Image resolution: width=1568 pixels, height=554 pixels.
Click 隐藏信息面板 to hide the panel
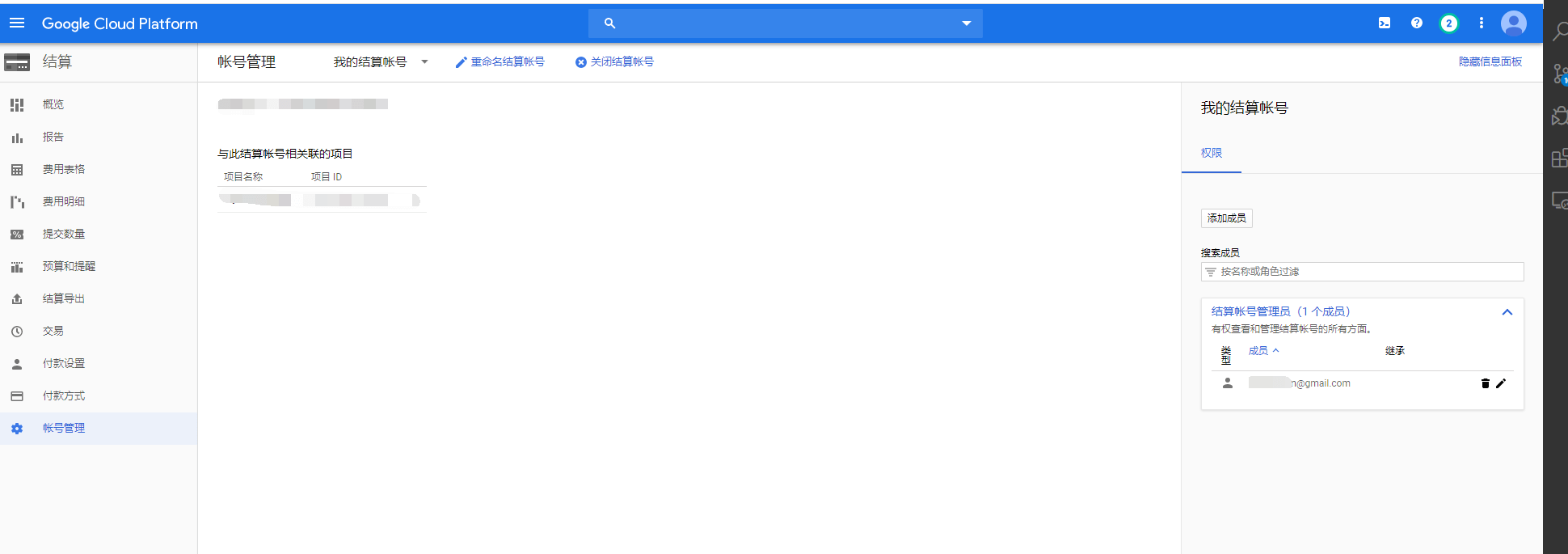(1490, 62)
